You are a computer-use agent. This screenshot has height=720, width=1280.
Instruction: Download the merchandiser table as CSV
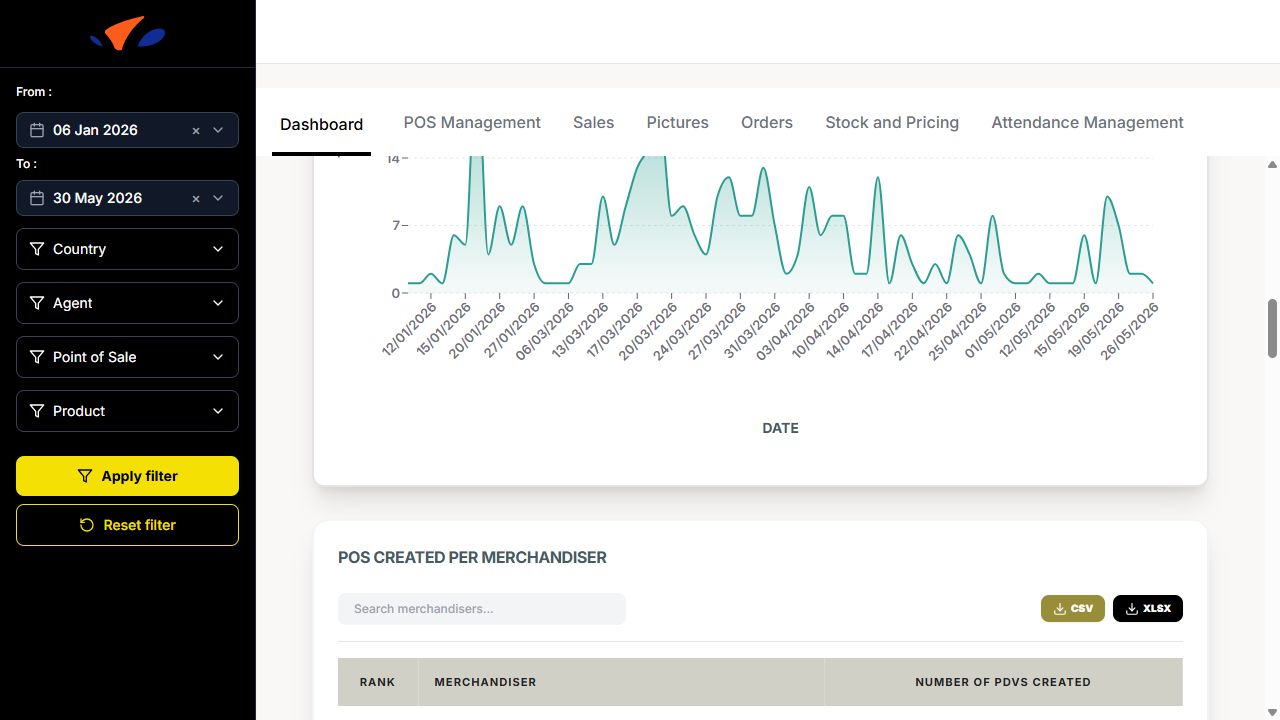1073,608
